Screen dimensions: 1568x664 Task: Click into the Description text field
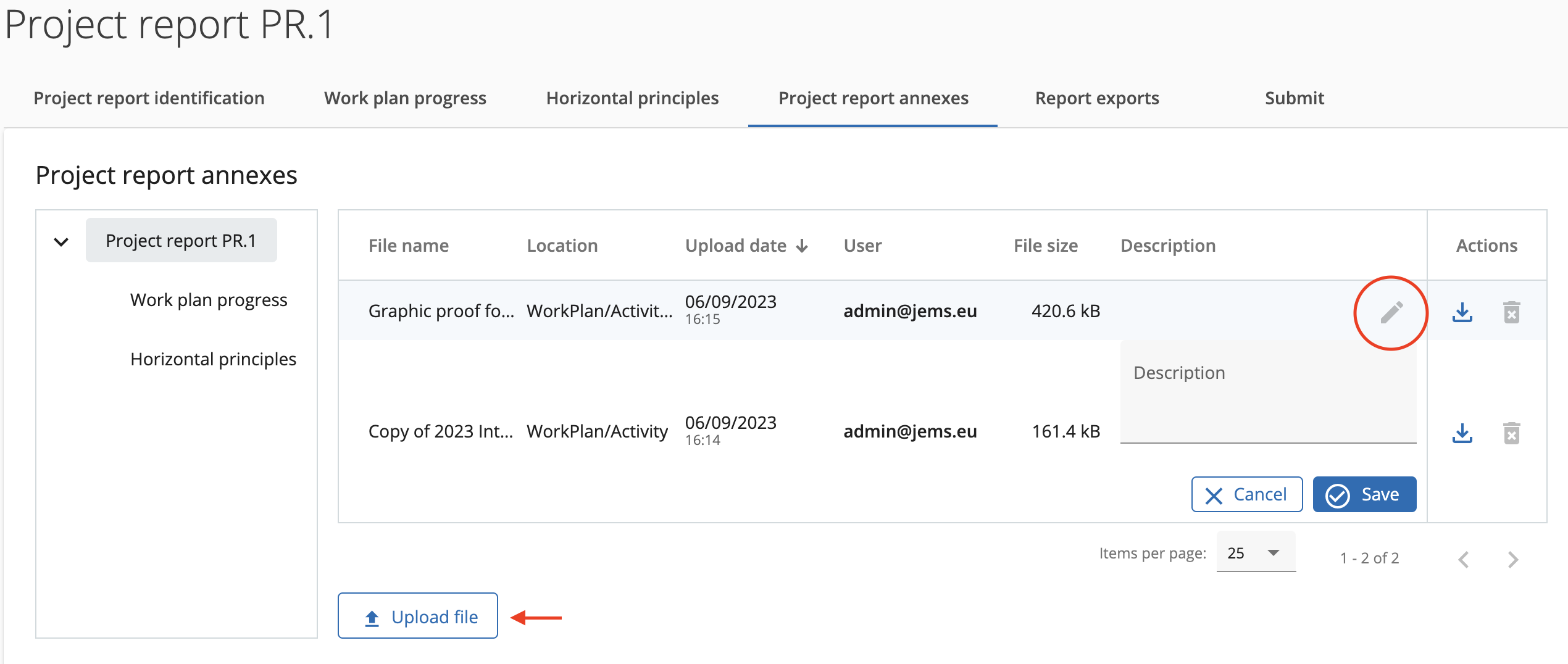click(1267, 395)
